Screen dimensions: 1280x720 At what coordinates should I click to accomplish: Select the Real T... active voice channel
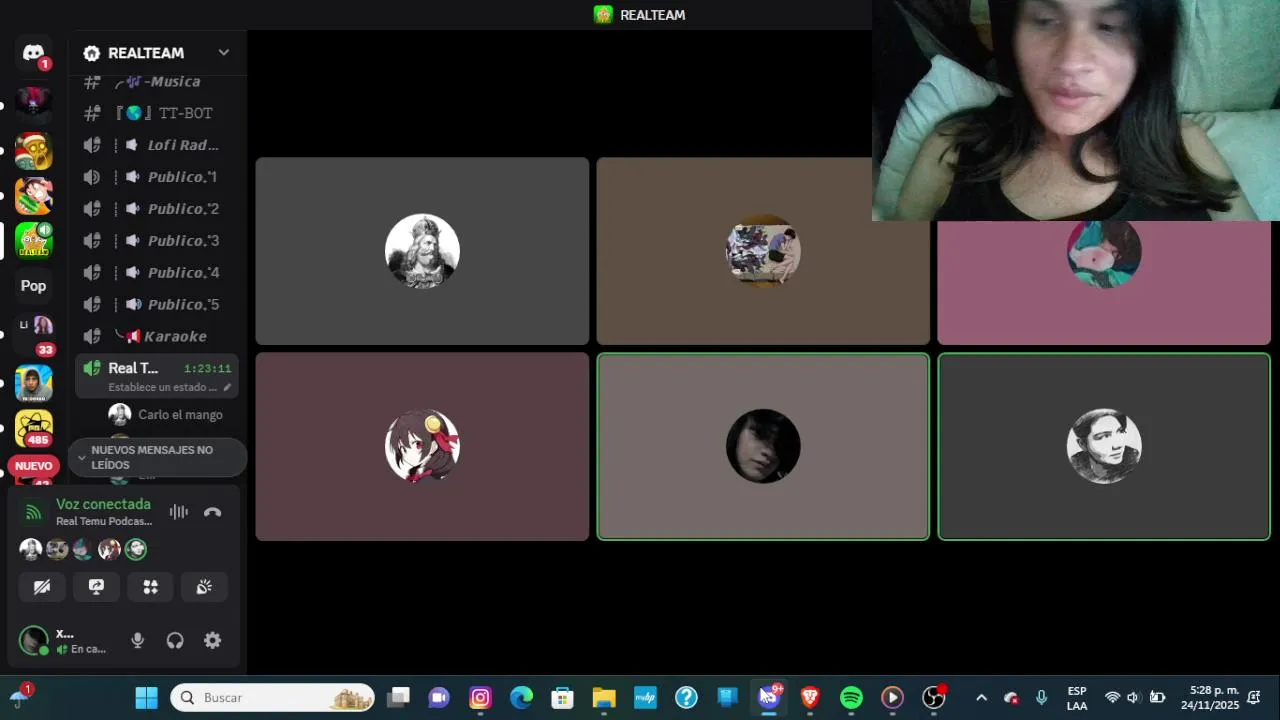pyautogui.click(x=158, y=376)
